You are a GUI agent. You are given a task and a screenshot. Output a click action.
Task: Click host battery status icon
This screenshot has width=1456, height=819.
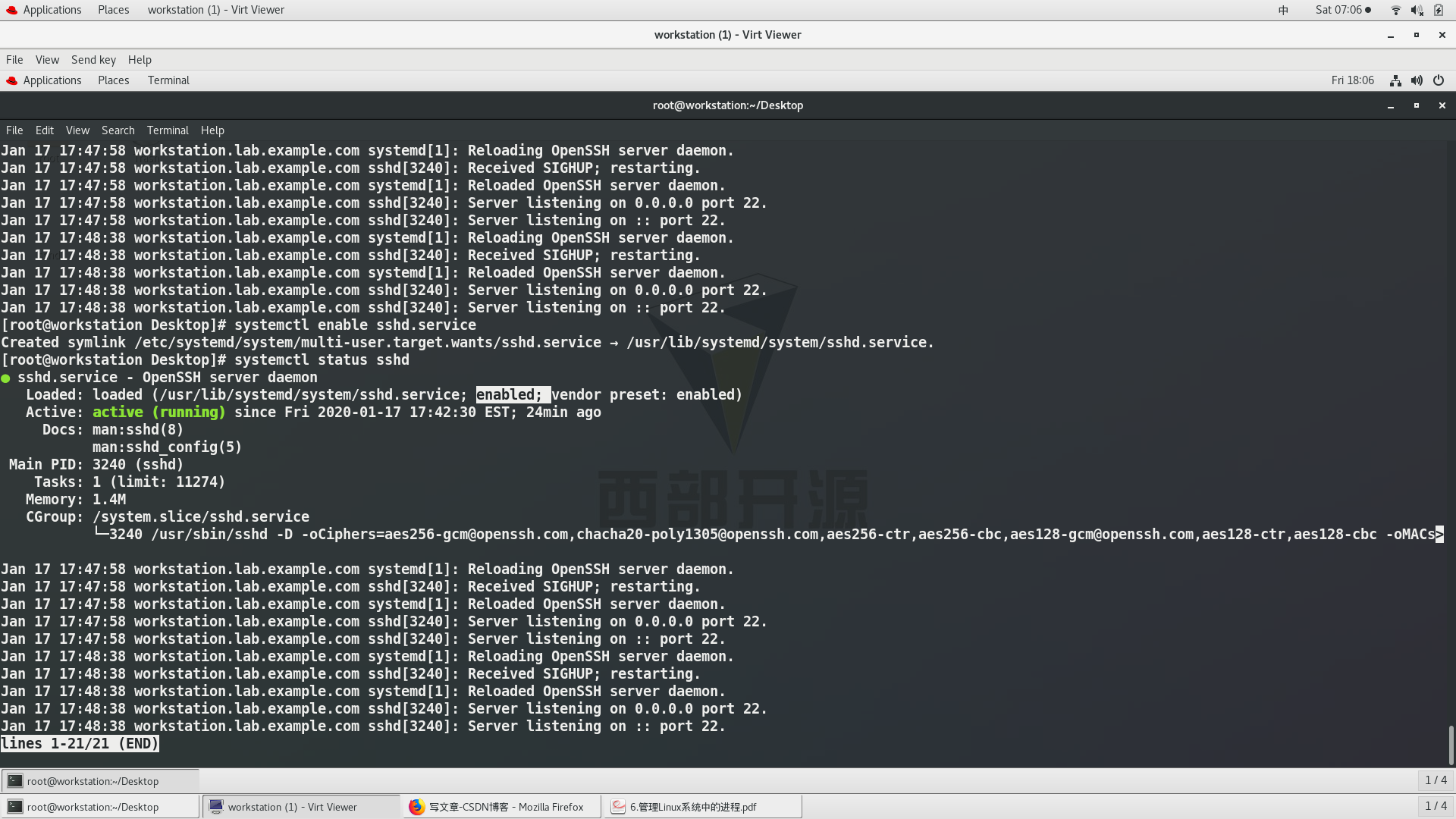[1439, 10]
